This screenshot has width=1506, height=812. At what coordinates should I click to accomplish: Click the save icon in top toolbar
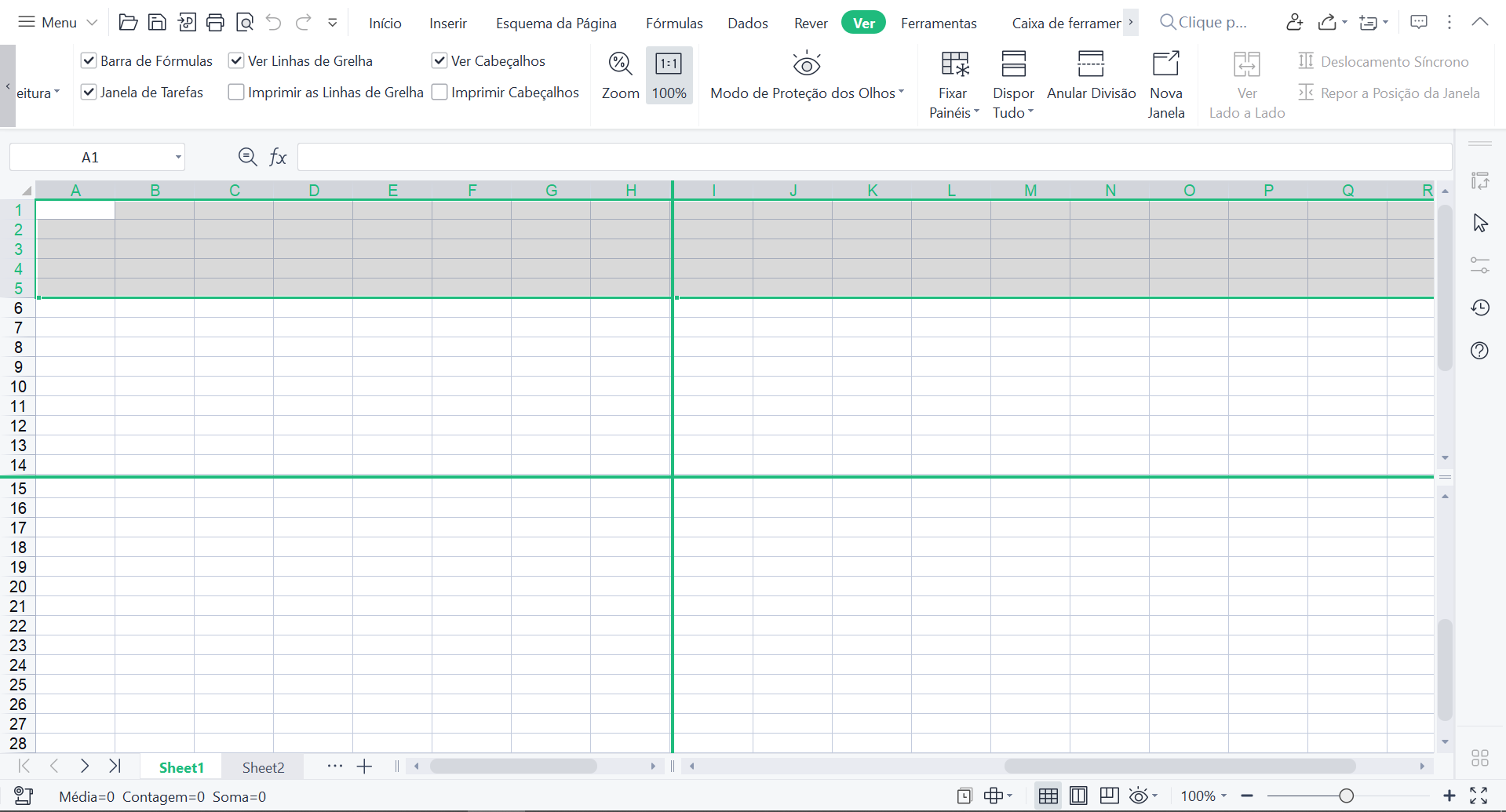tap(157, 23)
